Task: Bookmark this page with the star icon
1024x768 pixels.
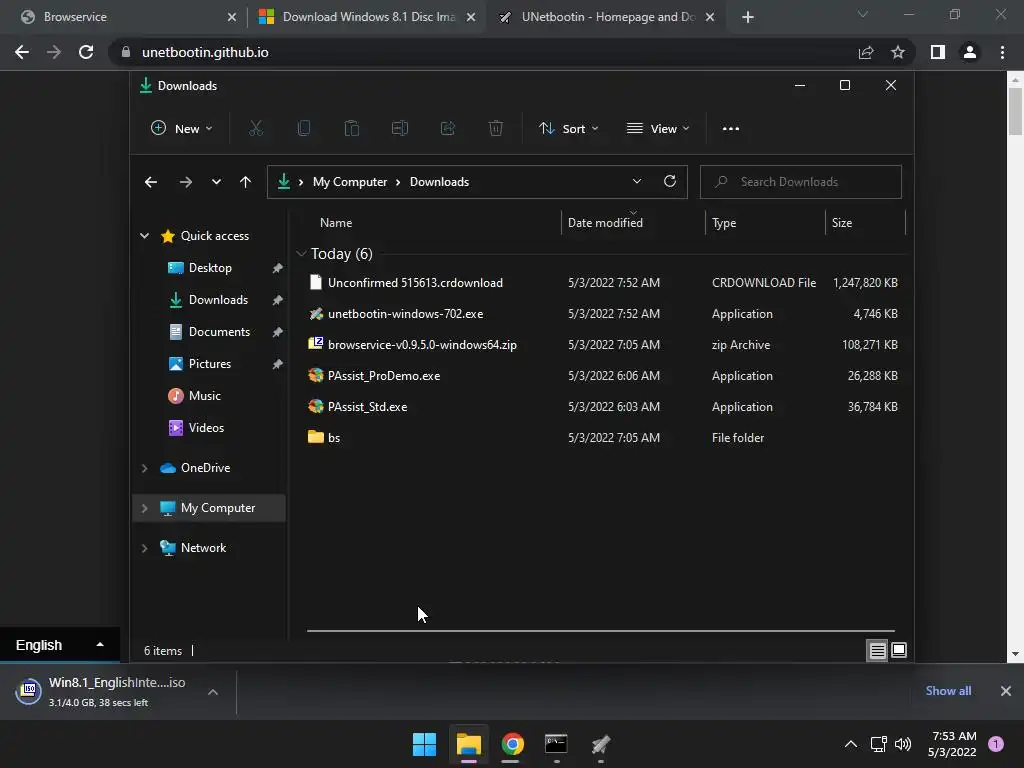Action: [x=898, y=52]
